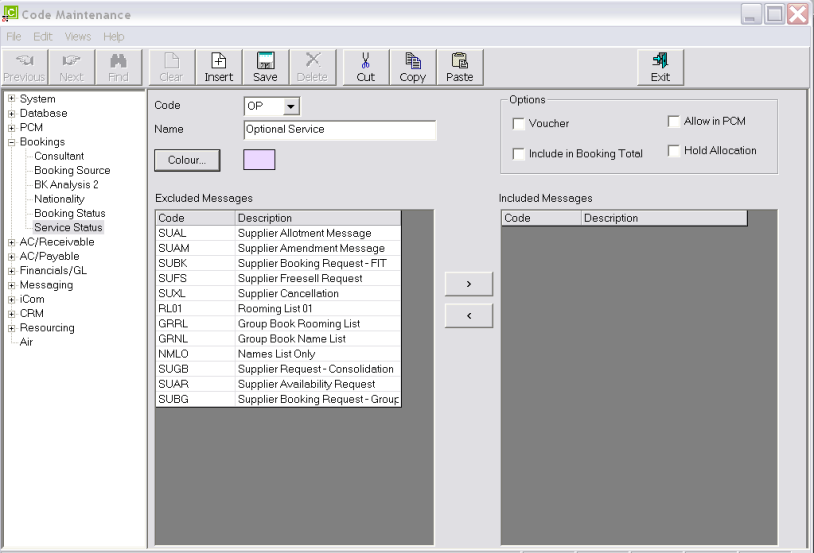Collapse the Bookings tree node

pos(11,142)
